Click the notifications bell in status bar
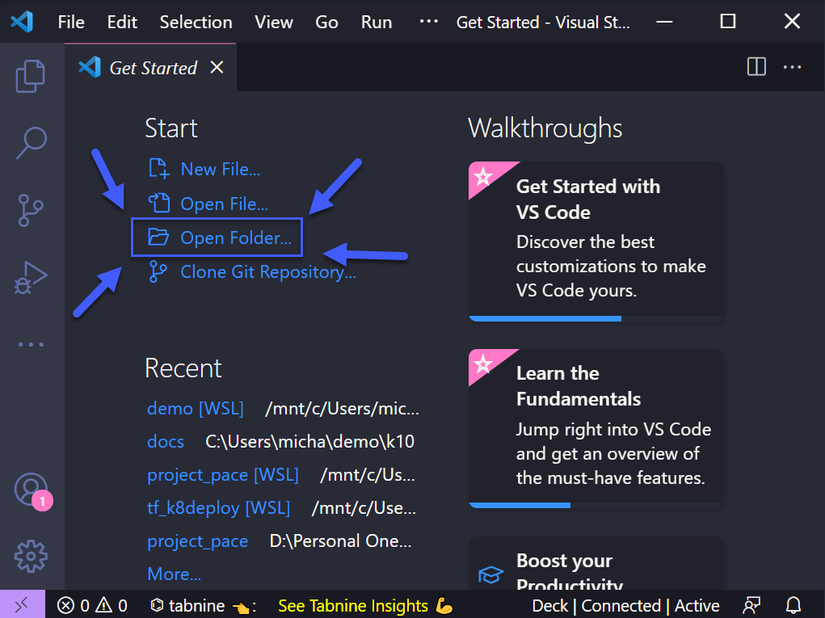 pos(793,605)
